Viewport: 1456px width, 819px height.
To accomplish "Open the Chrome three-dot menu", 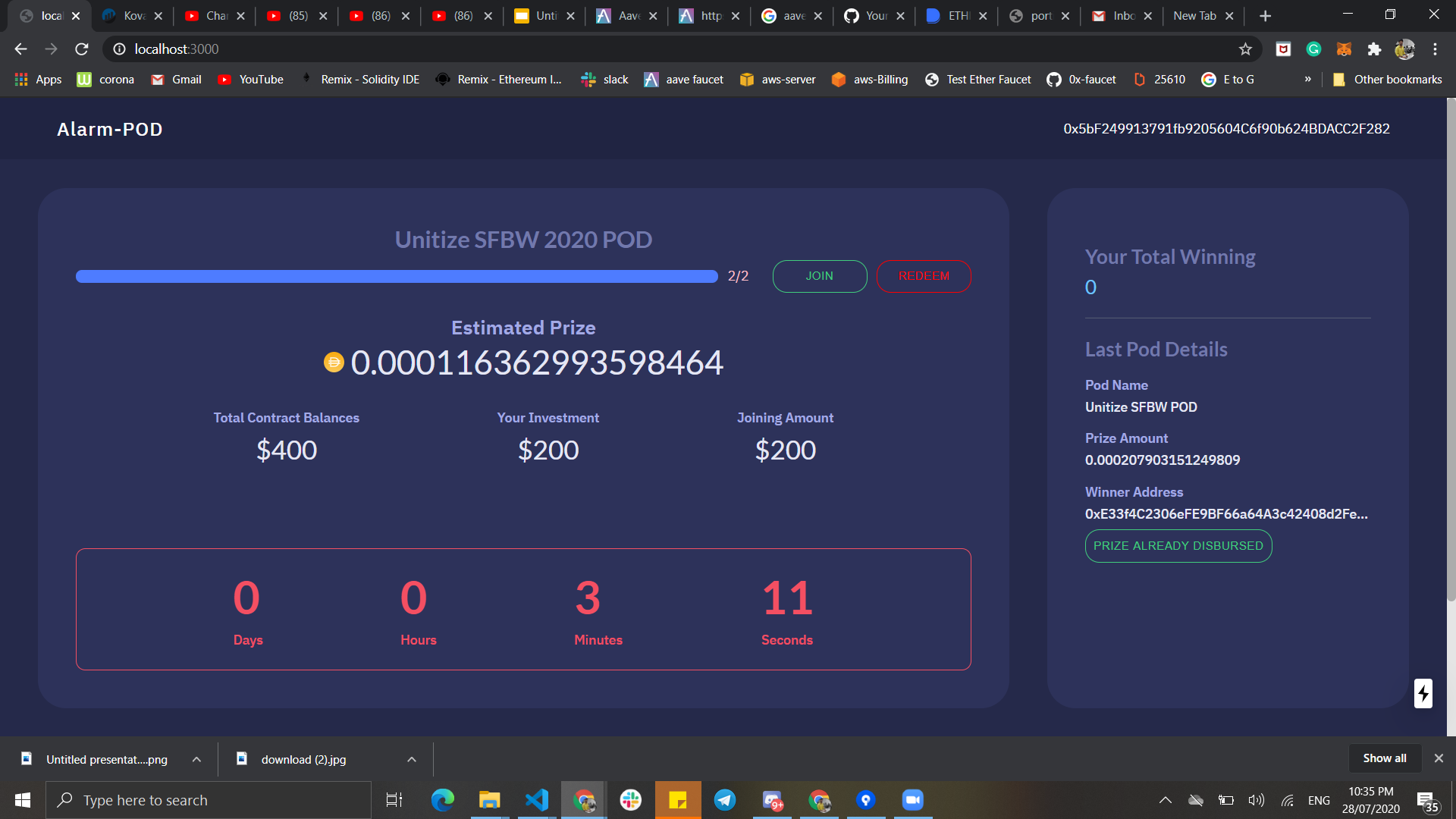I will 1435,49.
